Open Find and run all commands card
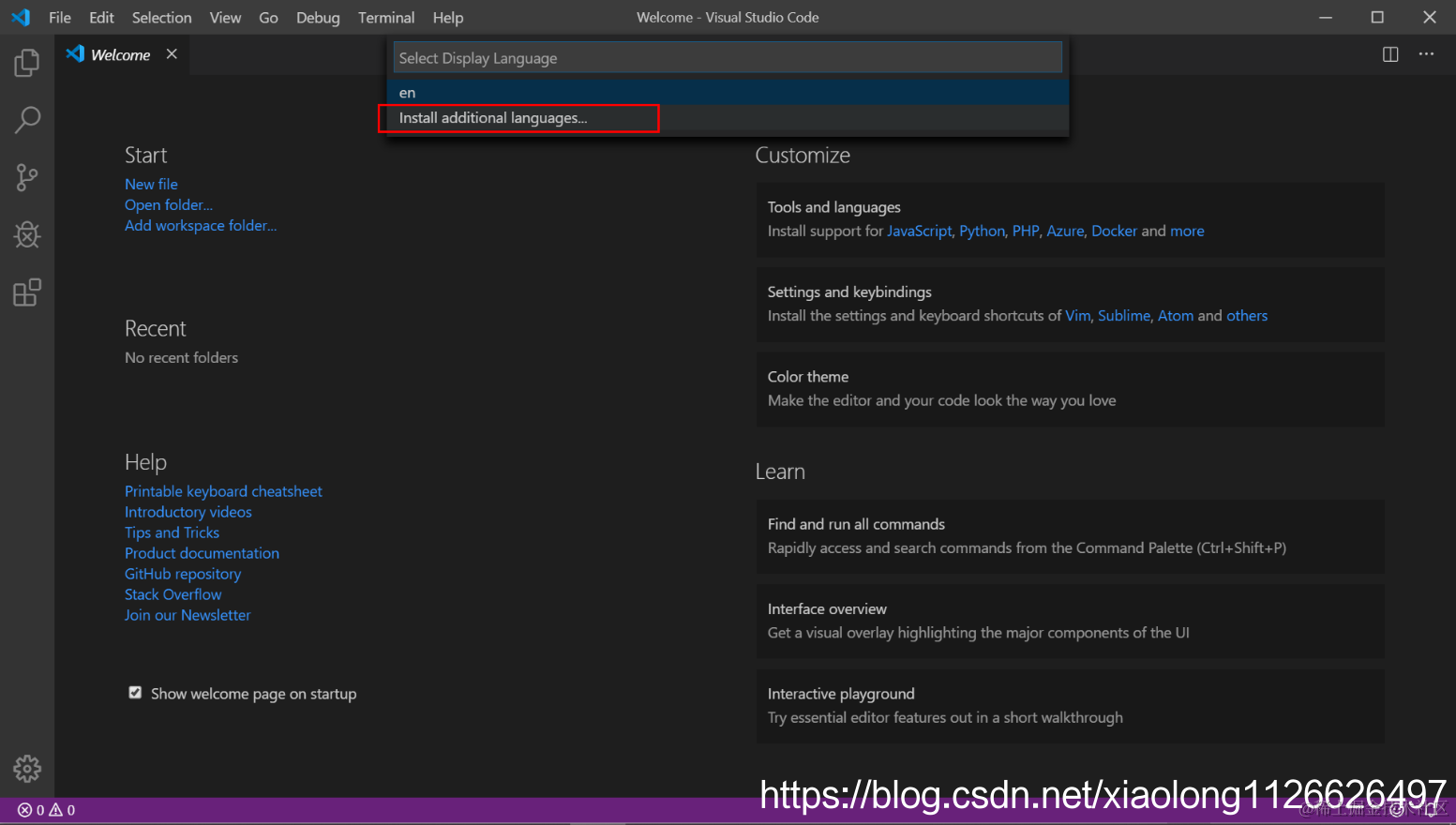1456x825 pixels. [1071, 536]
